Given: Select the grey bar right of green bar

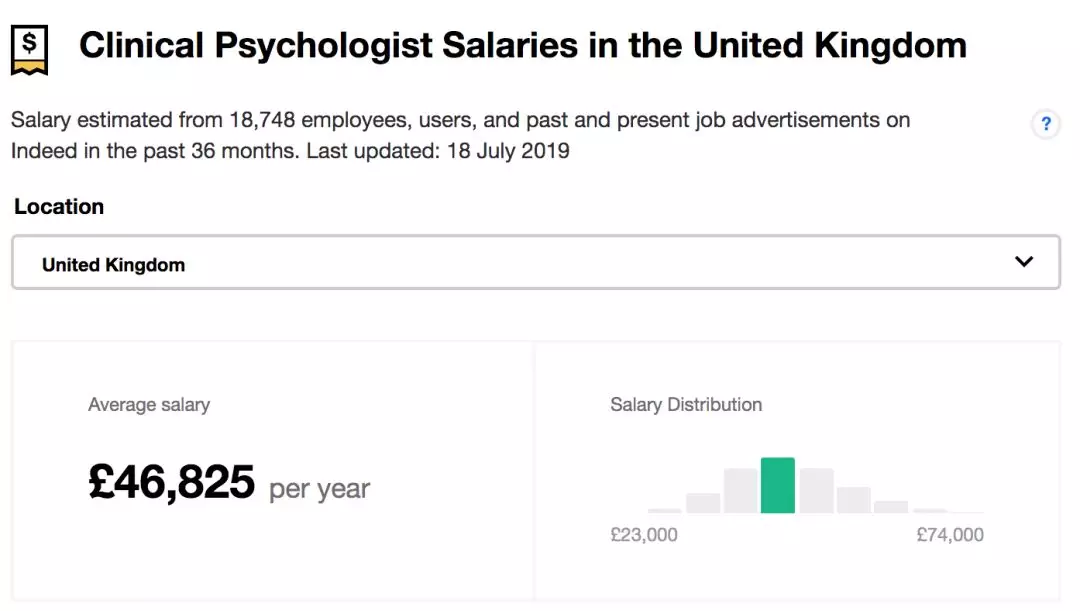Looking at the screenshot, I should (x=816, y=491).
